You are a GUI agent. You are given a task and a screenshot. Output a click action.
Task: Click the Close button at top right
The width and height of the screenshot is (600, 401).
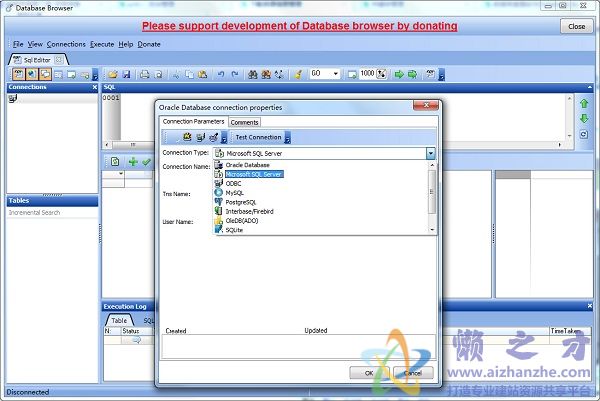pos(576,26)
